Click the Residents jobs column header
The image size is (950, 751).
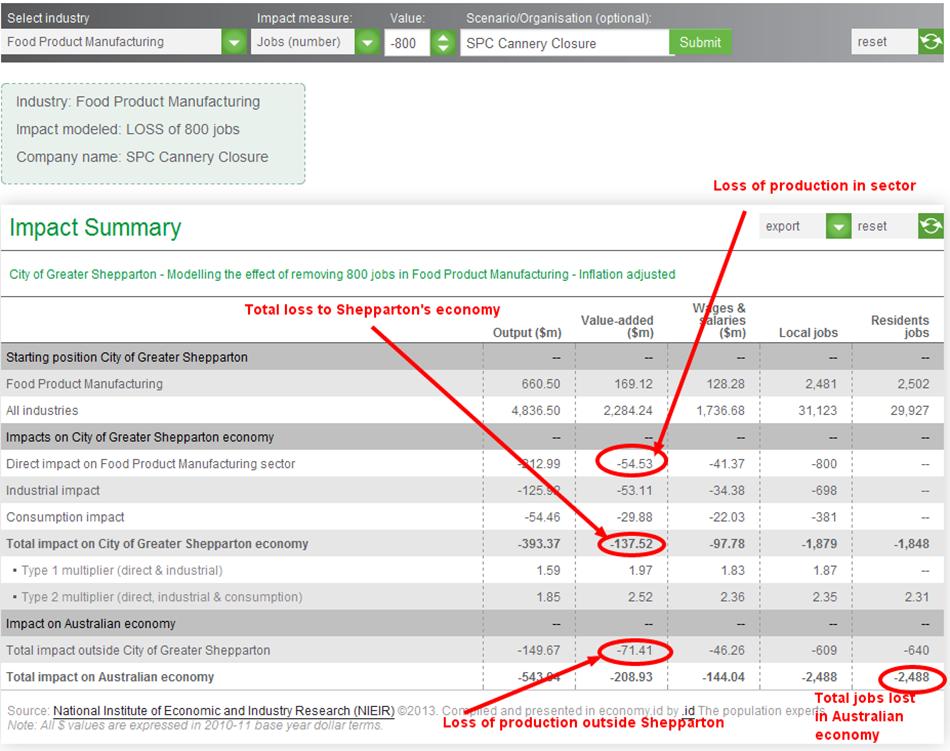pos(900,326)
